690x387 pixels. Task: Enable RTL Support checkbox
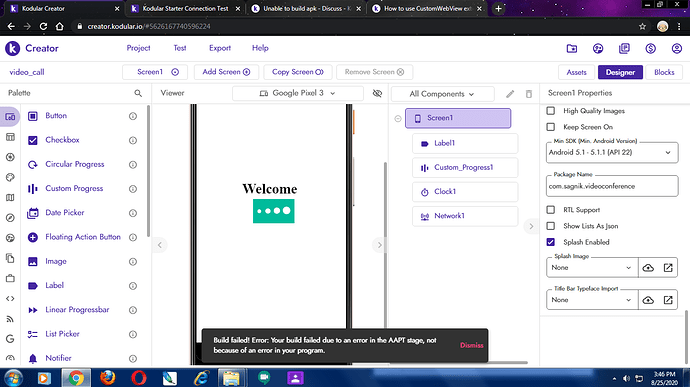[551, 210]
